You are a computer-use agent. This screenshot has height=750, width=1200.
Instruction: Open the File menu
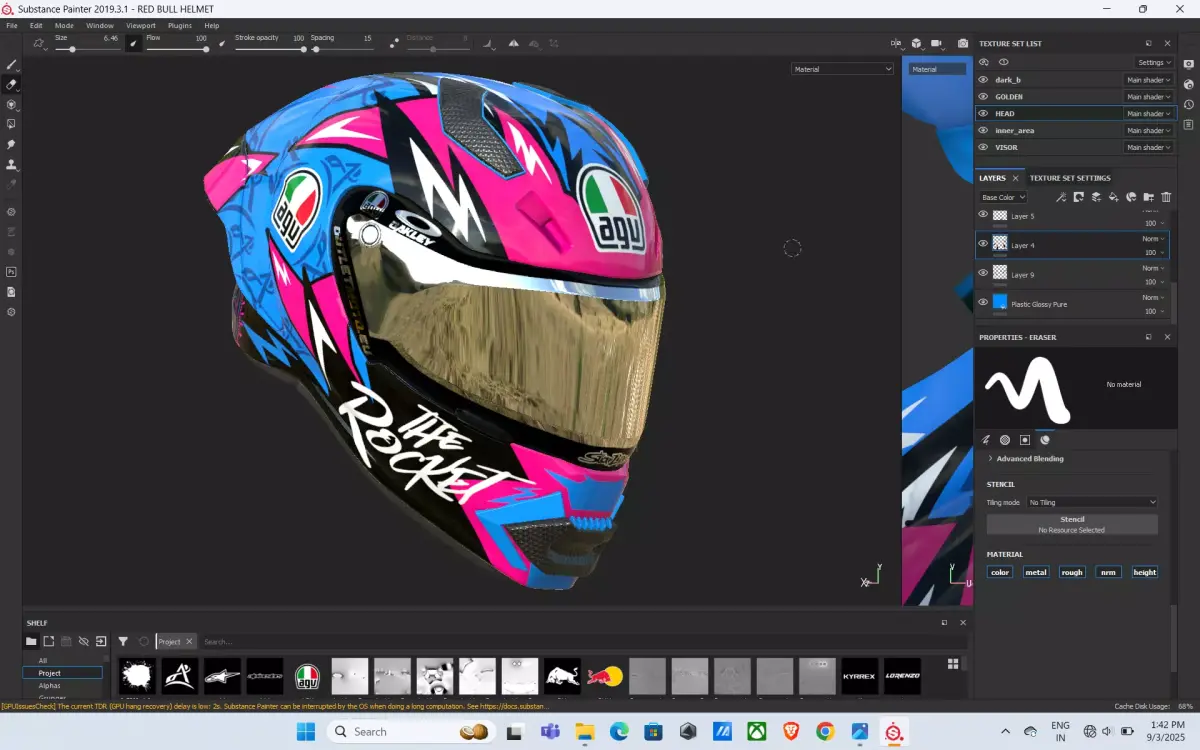[x=12, y=25]
